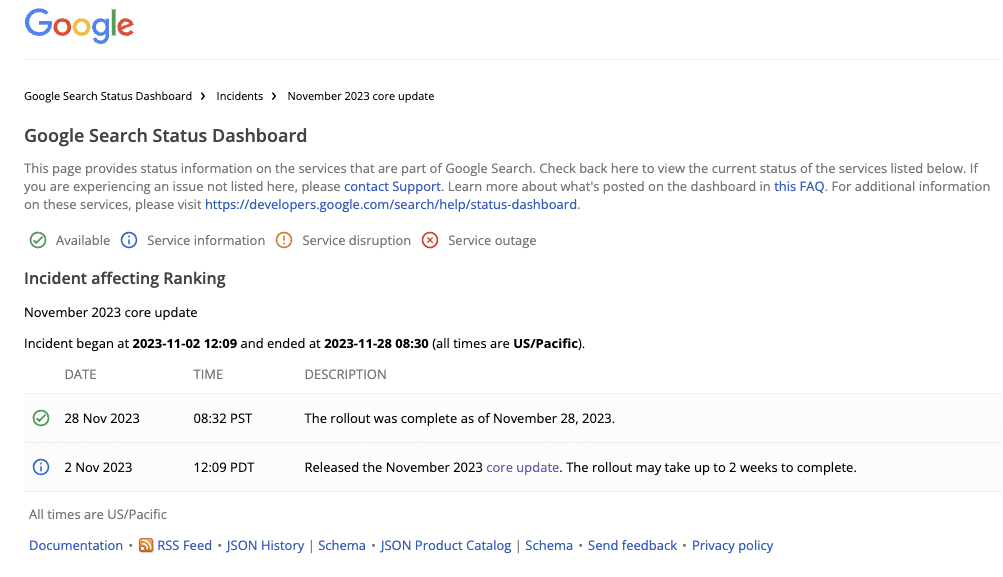Select November 2023 core update breadcrumb
This screenshot has width=1003, height=577.
[361, 96]
